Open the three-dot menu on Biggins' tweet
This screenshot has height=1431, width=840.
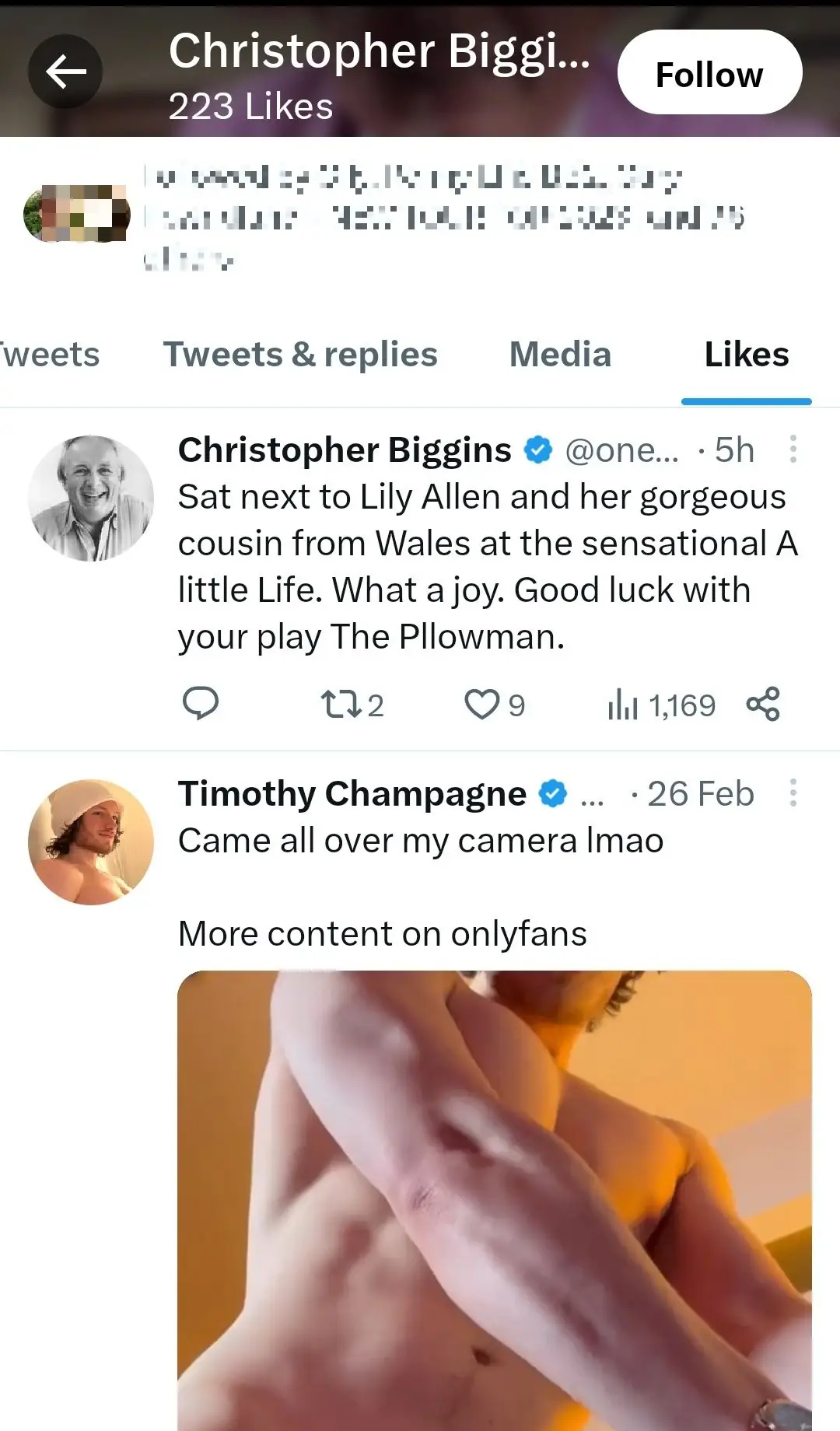pyautogui.click(x=794, y=450)
